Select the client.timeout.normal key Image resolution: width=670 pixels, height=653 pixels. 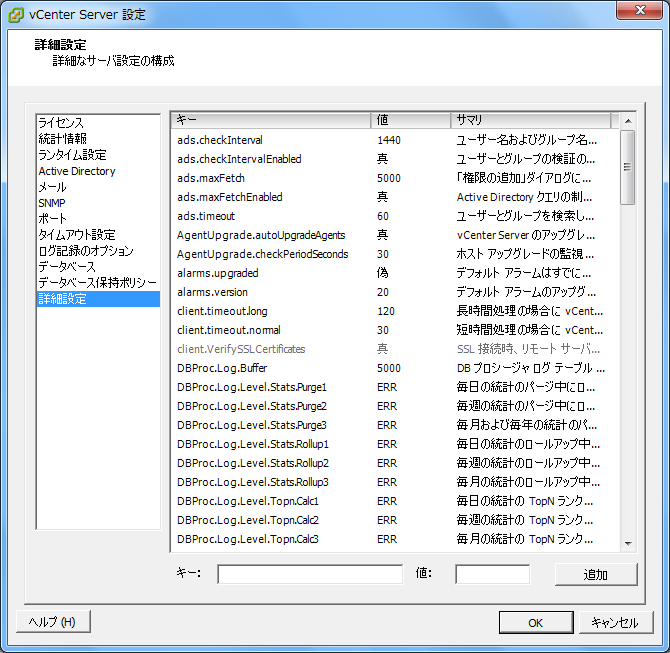[x=229, y=330]
